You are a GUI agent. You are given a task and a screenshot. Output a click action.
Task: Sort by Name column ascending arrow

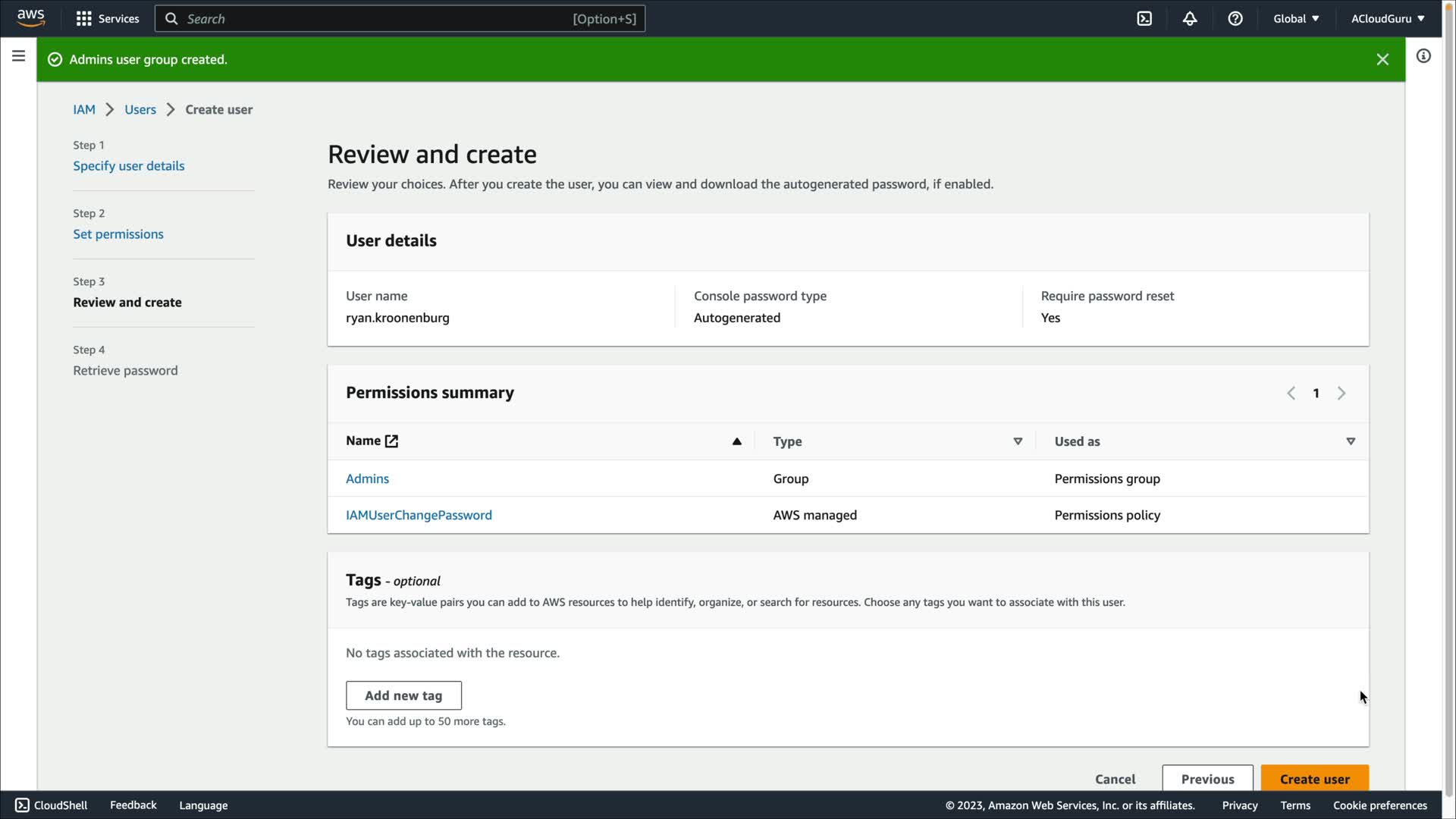point(736,441)
